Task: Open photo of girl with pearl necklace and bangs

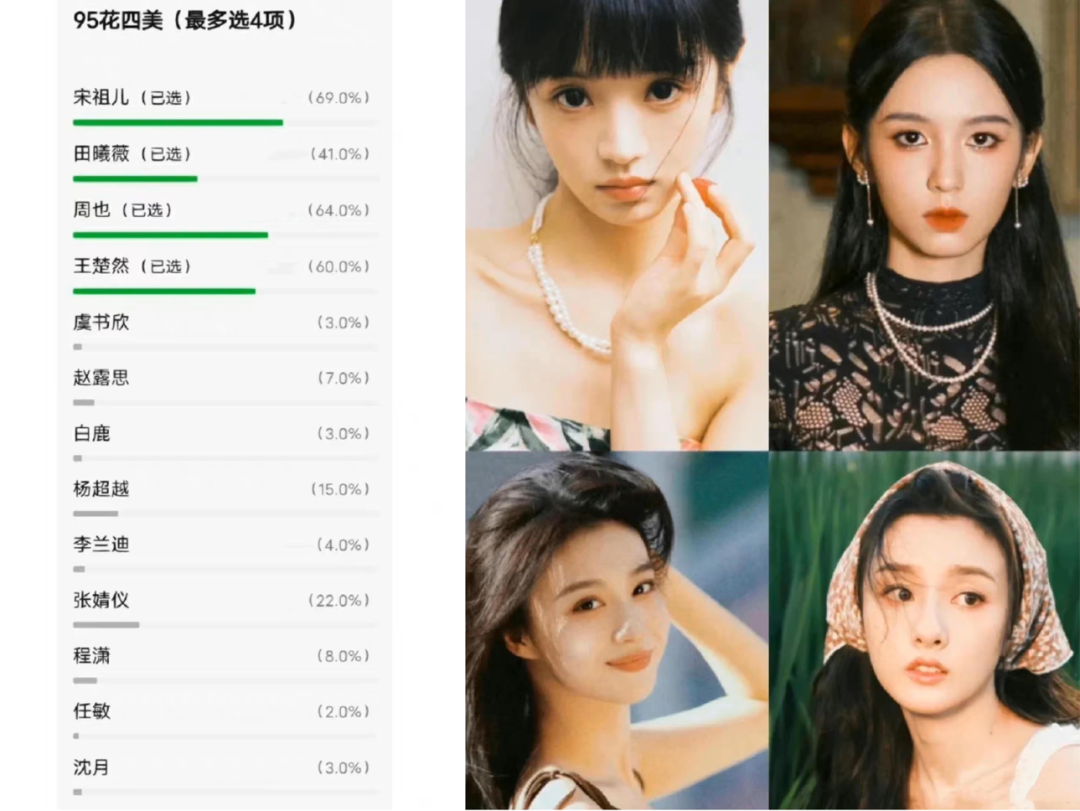Action: click(x=616, y=225)
